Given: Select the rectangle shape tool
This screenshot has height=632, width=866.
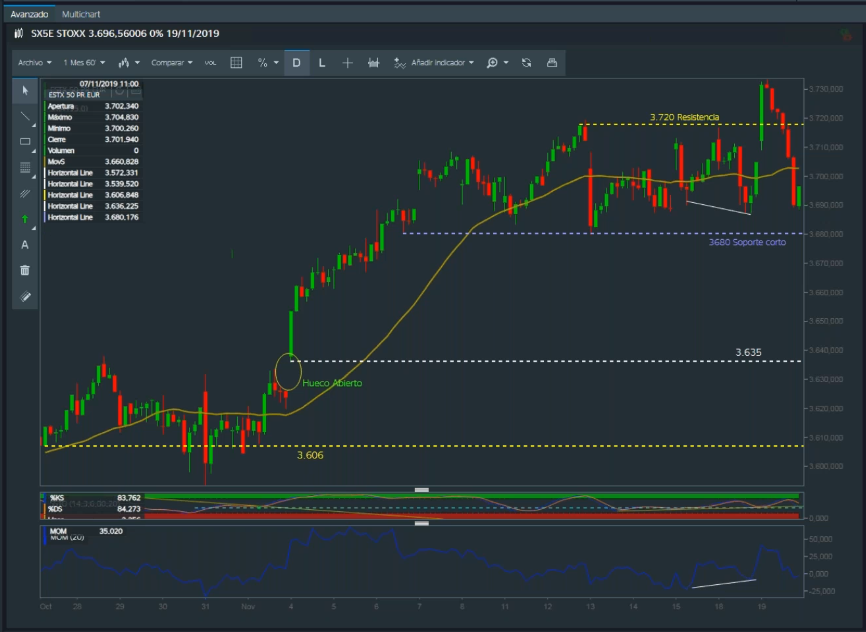Looking at the screenshot, I should (25, 142).
